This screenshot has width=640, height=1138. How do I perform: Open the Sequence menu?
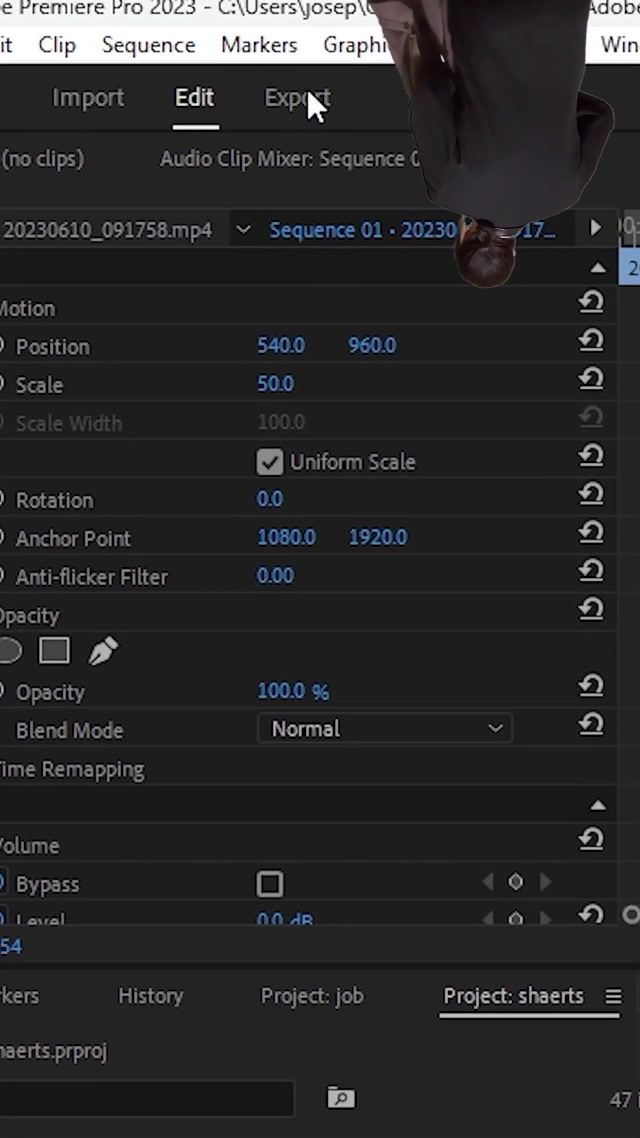pyautogui.click(x=148, y=45)
